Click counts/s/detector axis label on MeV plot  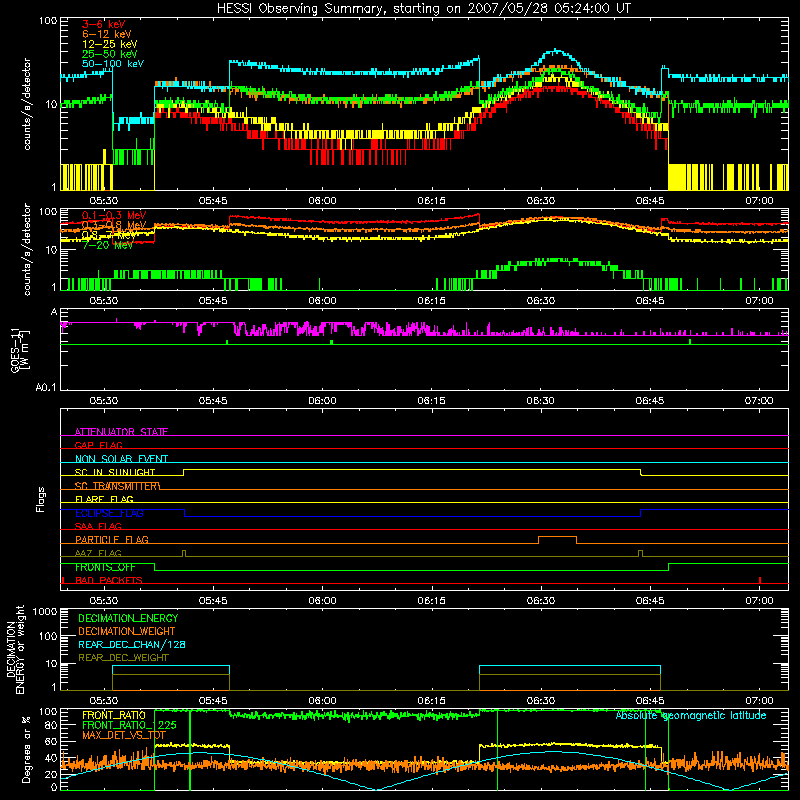click(27, 249)
